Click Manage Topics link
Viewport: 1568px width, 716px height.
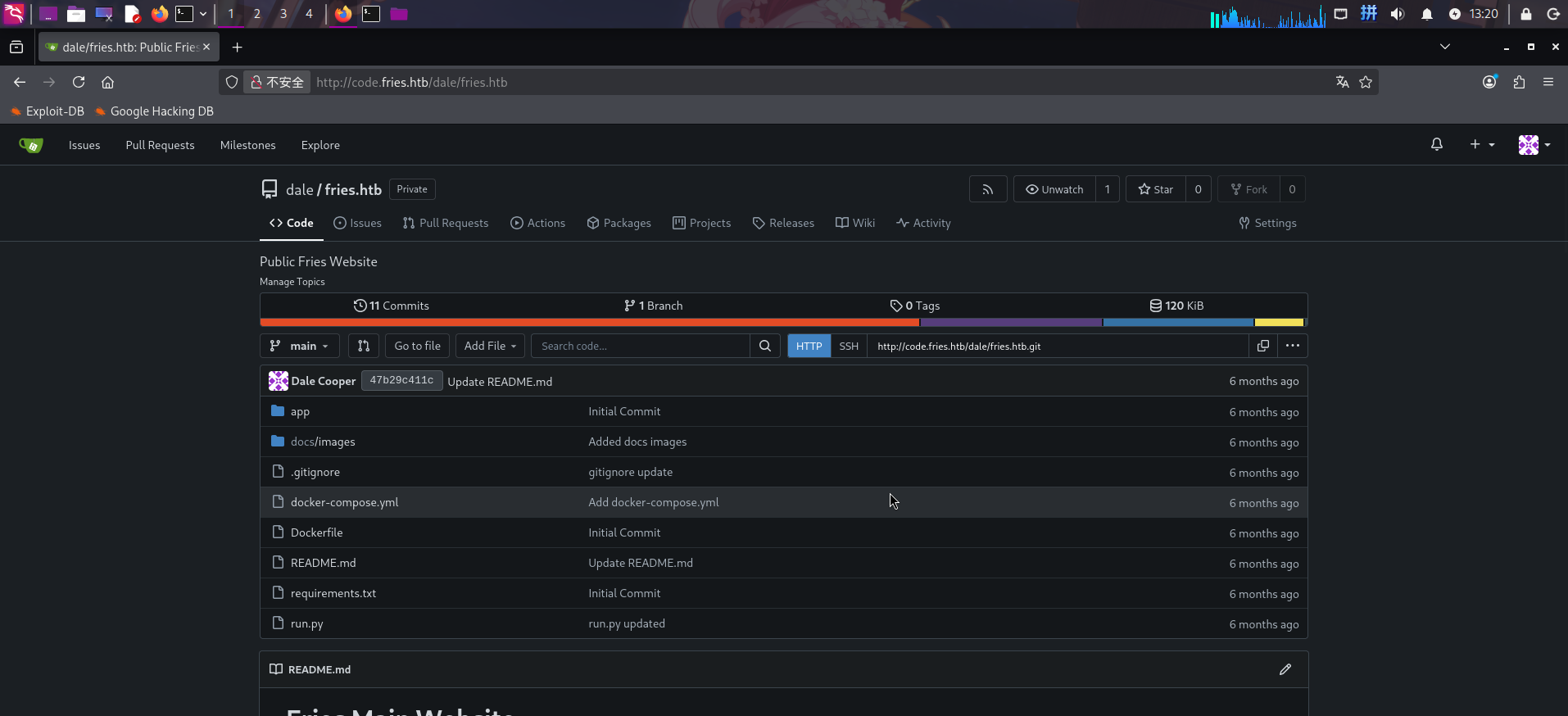(292, 282)
